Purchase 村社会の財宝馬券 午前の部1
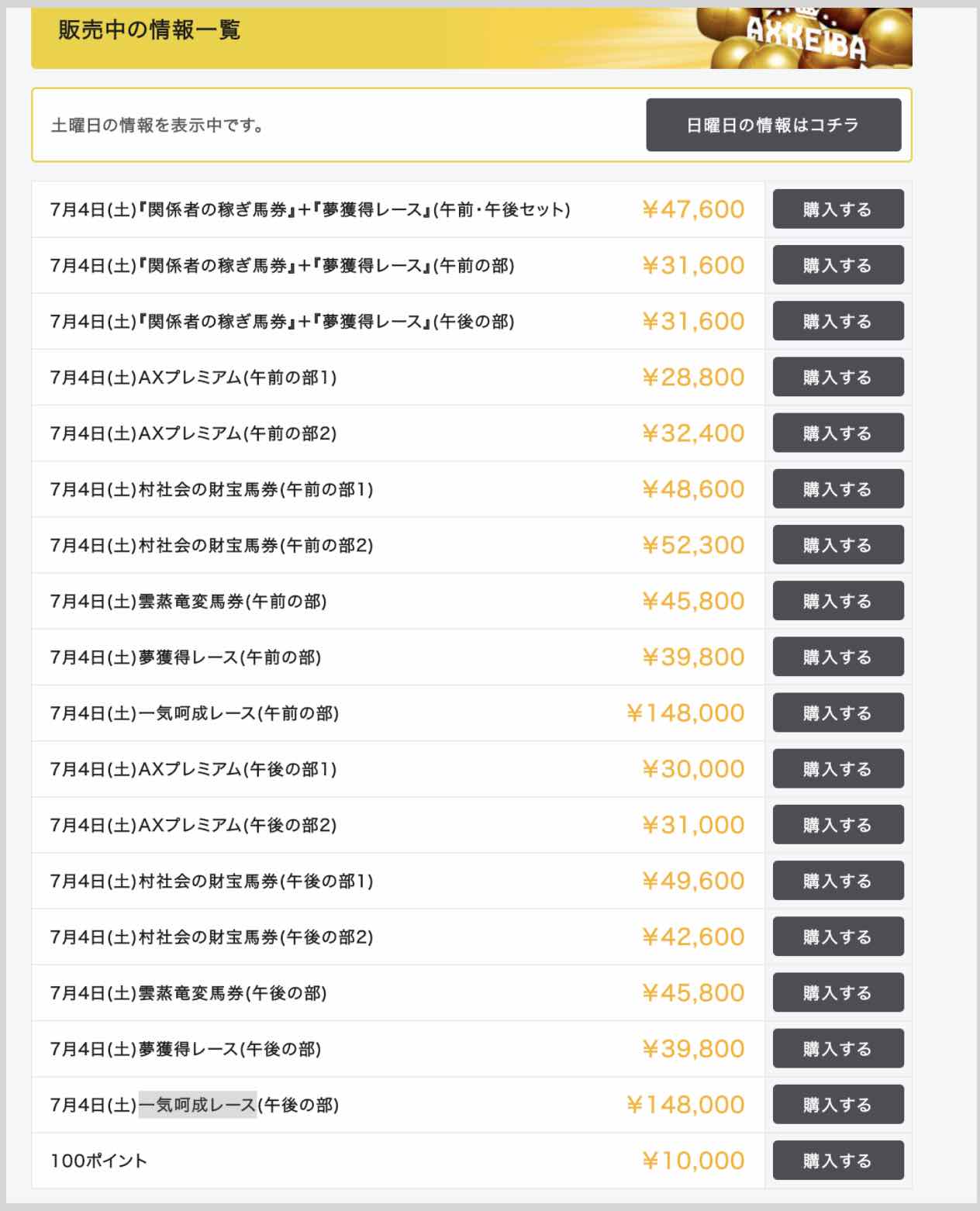This screenshot has height=1211, width=980. tap(837, 489)
